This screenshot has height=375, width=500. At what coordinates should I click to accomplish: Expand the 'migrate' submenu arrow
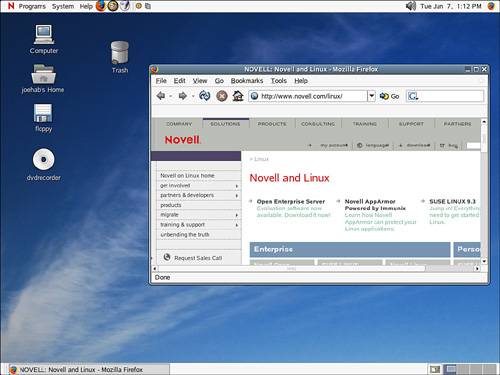237,215
